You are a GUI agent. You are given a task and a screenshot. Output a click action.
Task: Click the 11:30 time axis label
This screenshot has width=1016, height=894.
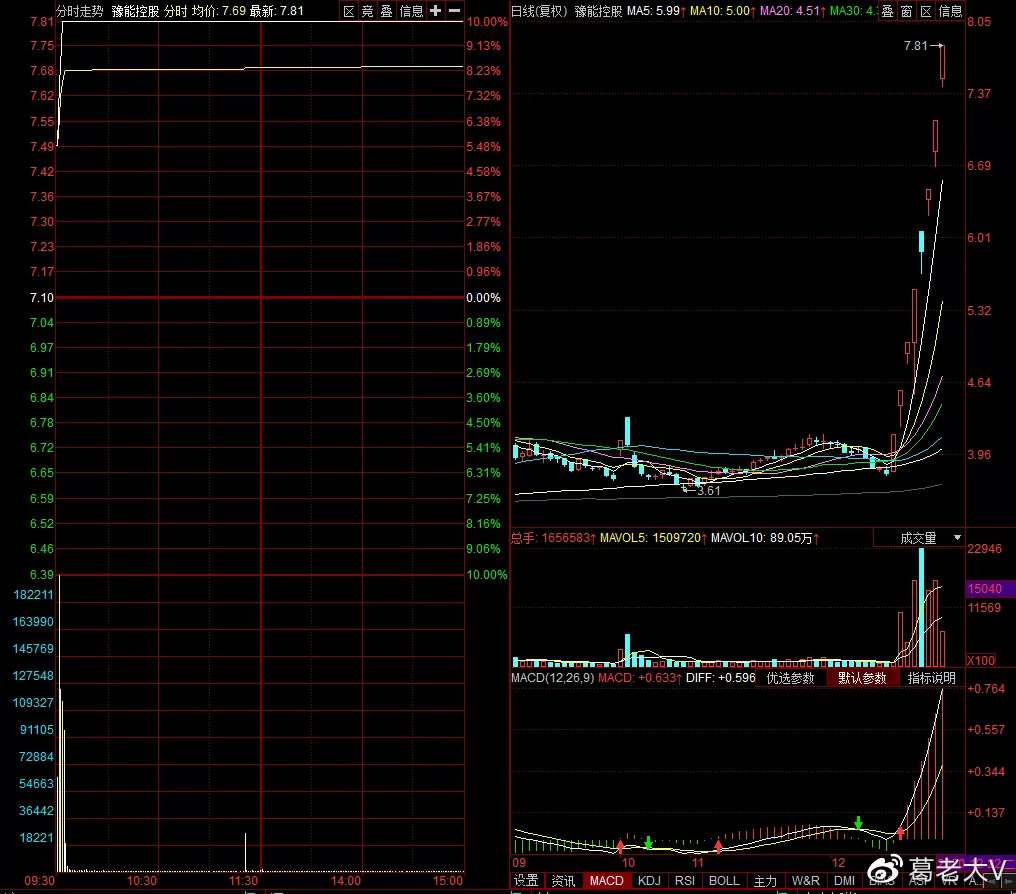click(244, 880)
